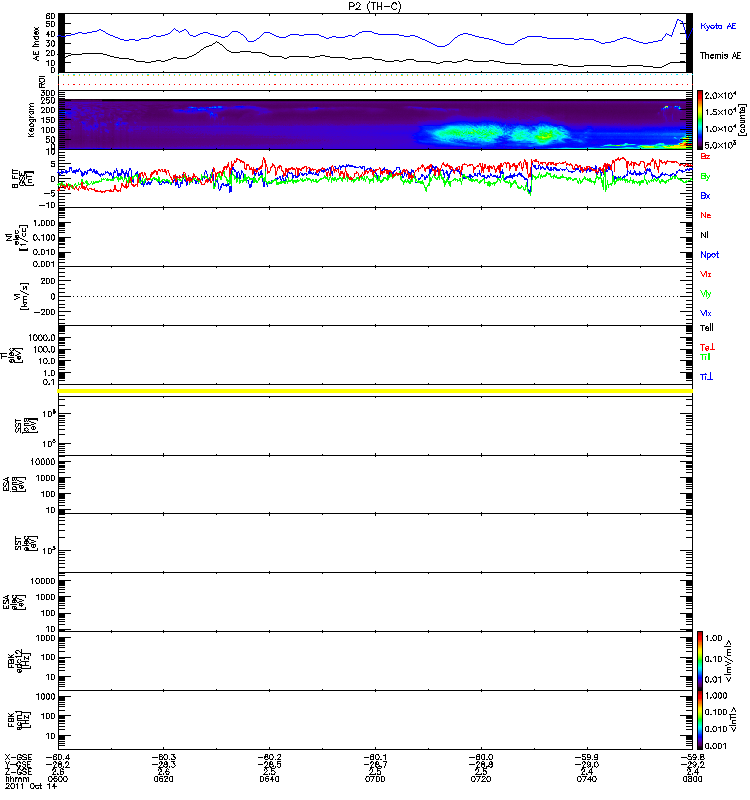Viewport: 750px width, 800px height.
Task: Click the "[counts]" color bar label
Action: (742, 120)
